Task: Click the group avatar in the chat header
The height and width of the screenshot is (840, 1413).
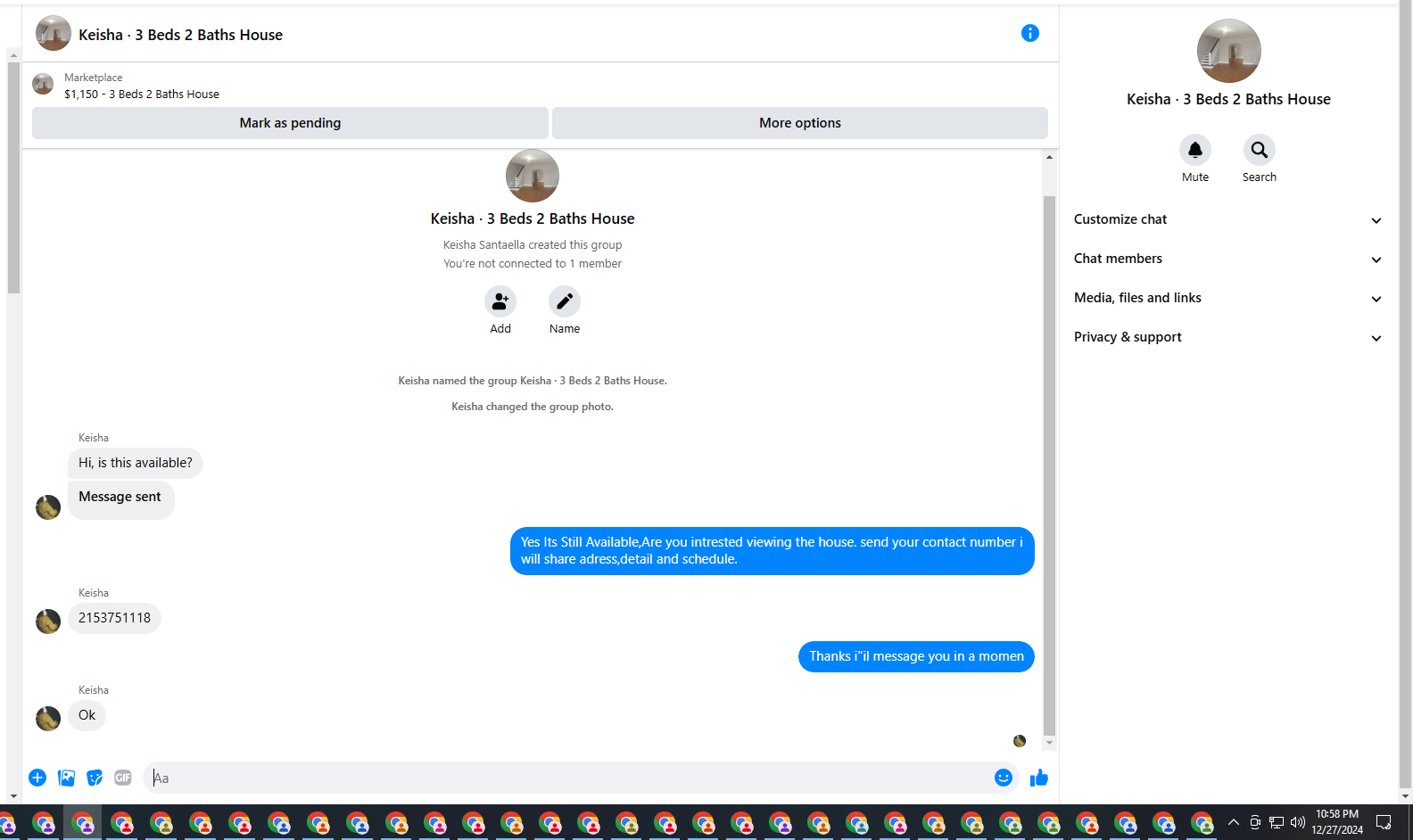Action: (54, 33)
